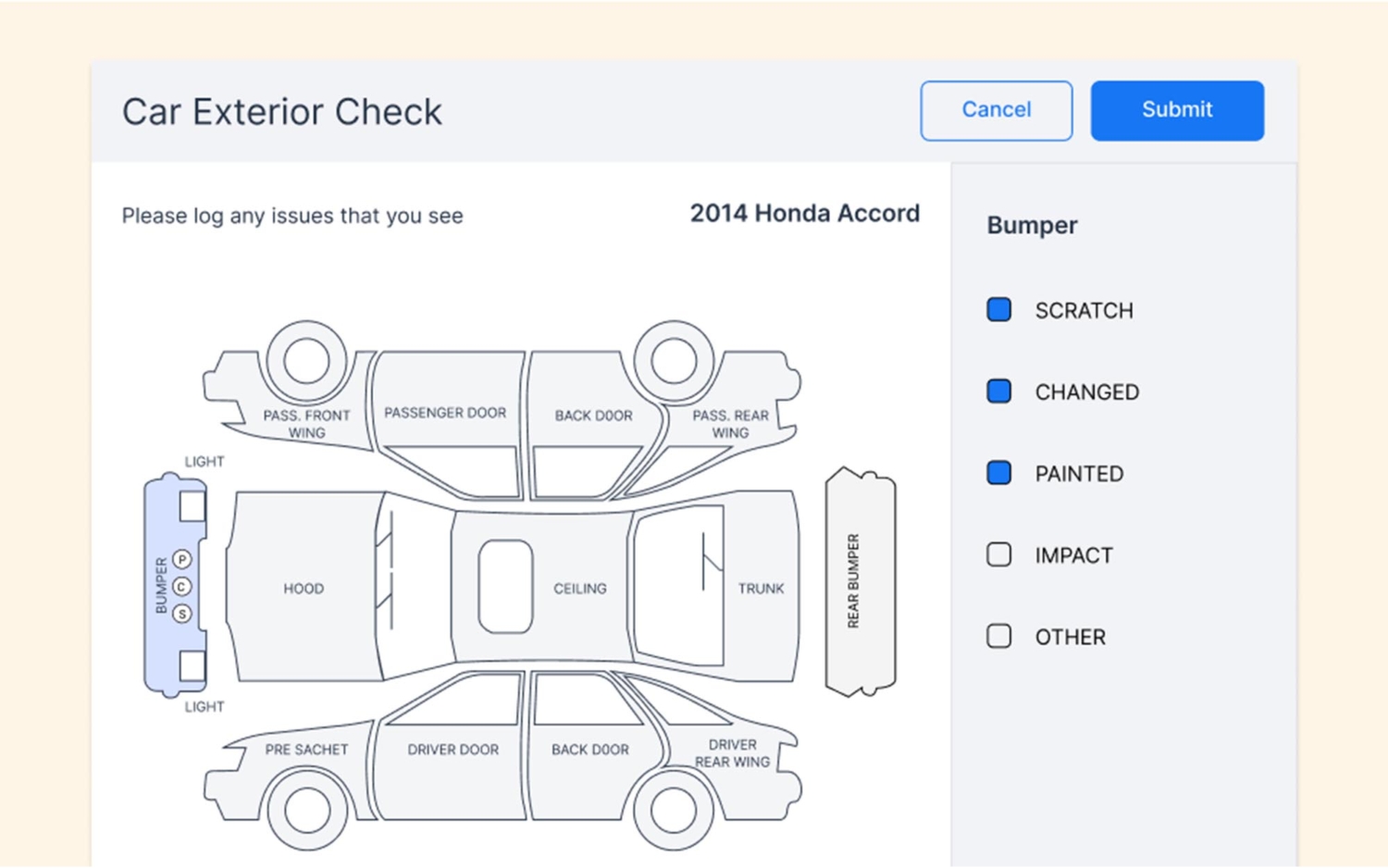Pick the PASSENGER DOOR panel

coord(446,413)
